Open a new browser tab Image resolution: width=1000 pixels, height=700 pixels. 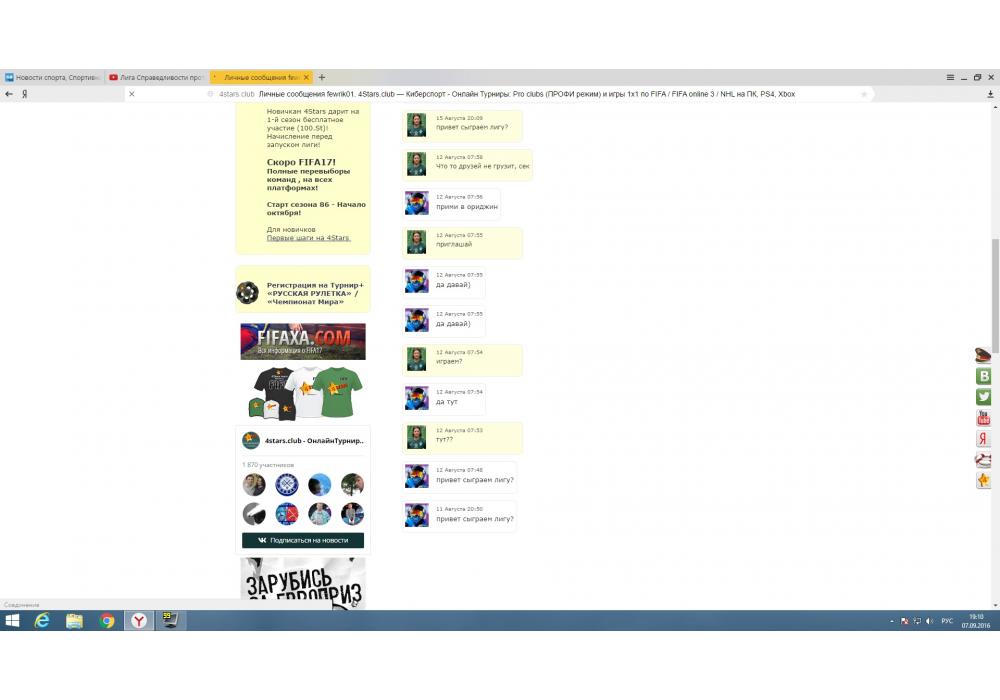click(322, 77)
